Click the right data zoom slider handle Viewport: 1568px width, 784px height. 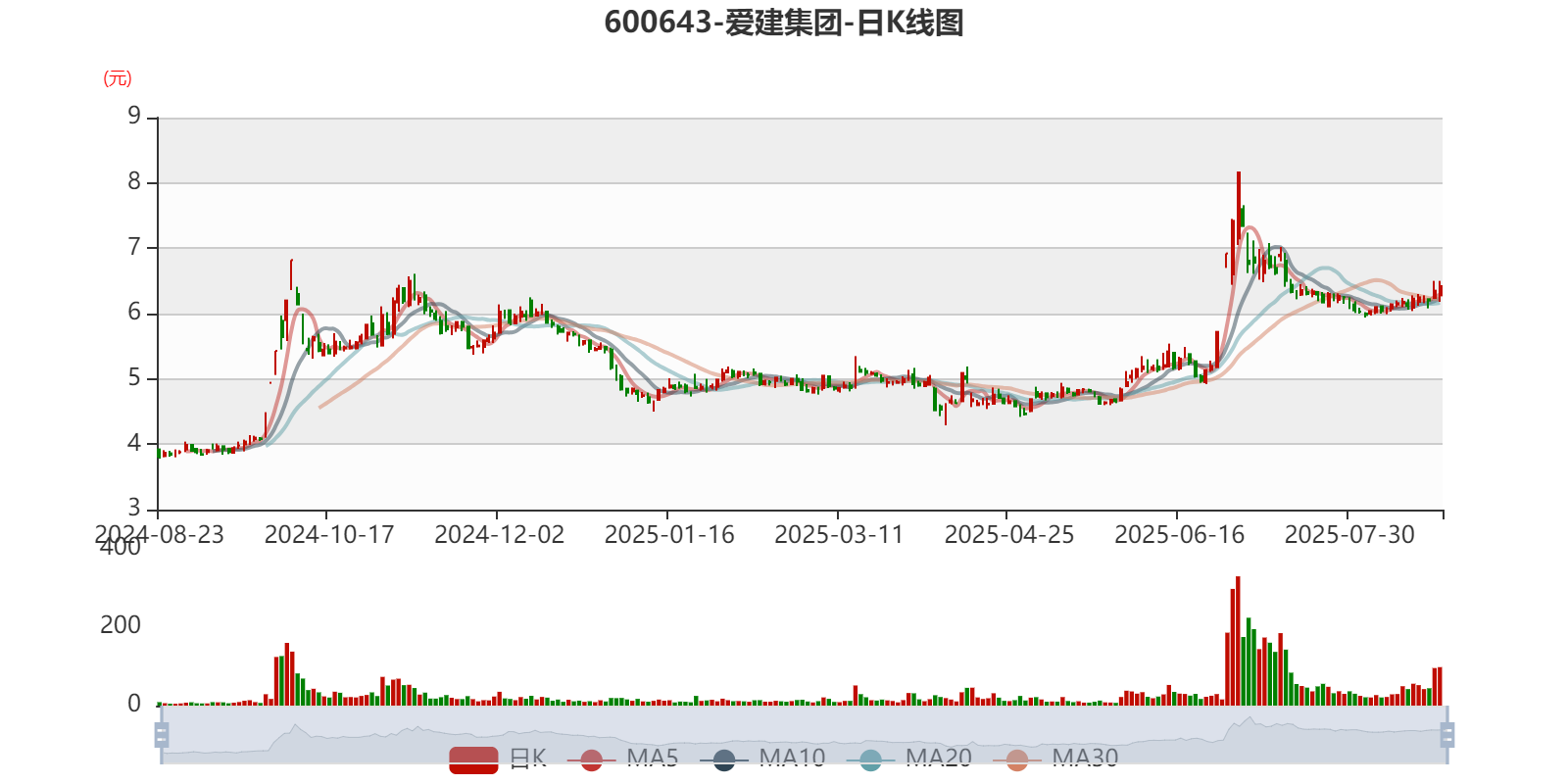(x=1447, y=735)
